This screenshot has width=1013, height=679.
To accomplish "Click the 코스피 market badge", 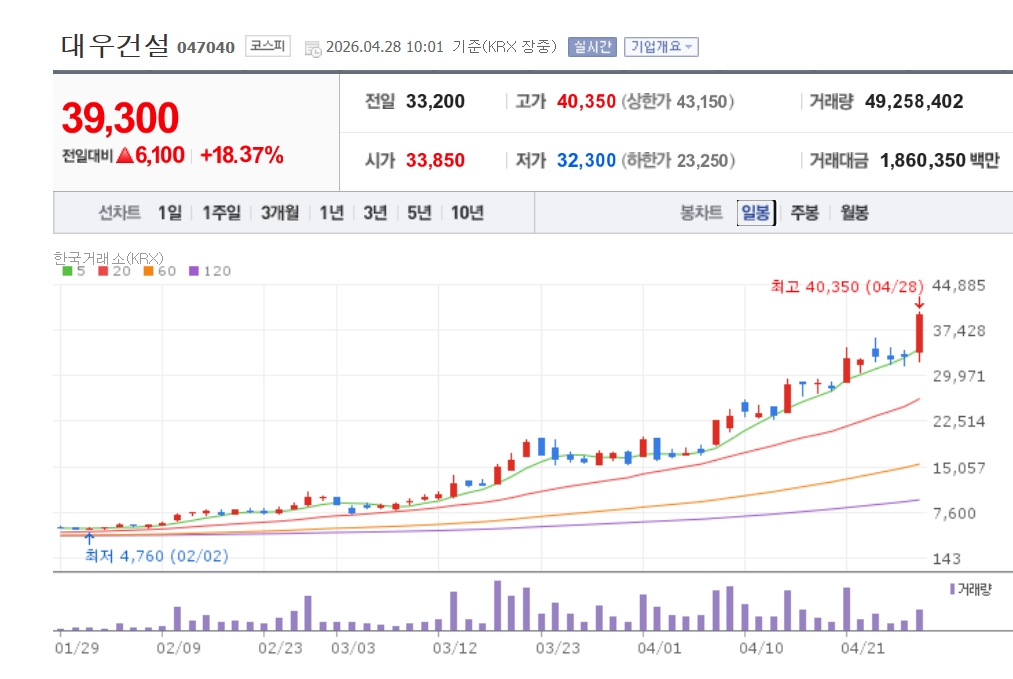I will point(267,46).
